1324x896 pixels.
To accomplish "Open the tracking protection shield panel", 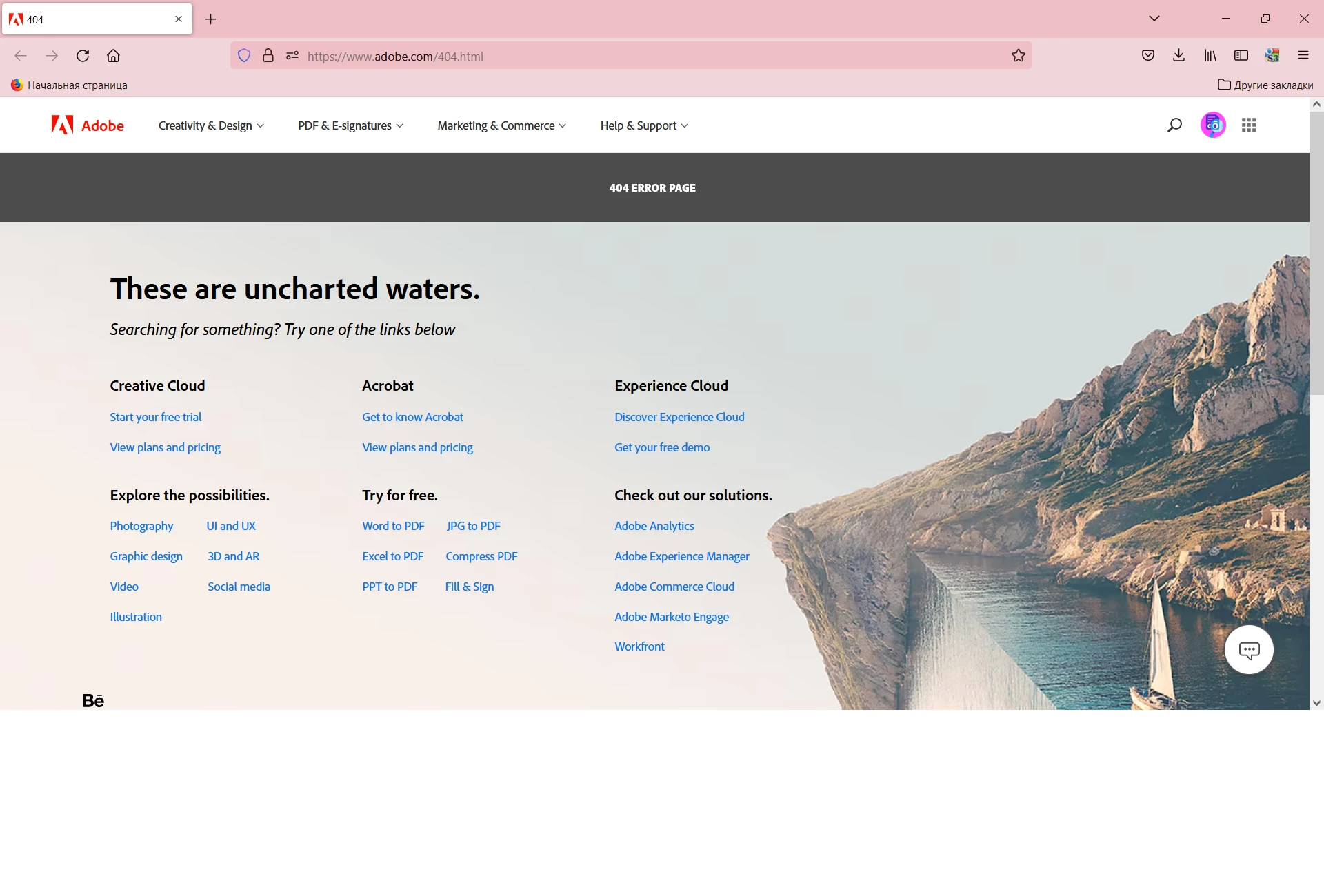I will (x=244, y=56).
